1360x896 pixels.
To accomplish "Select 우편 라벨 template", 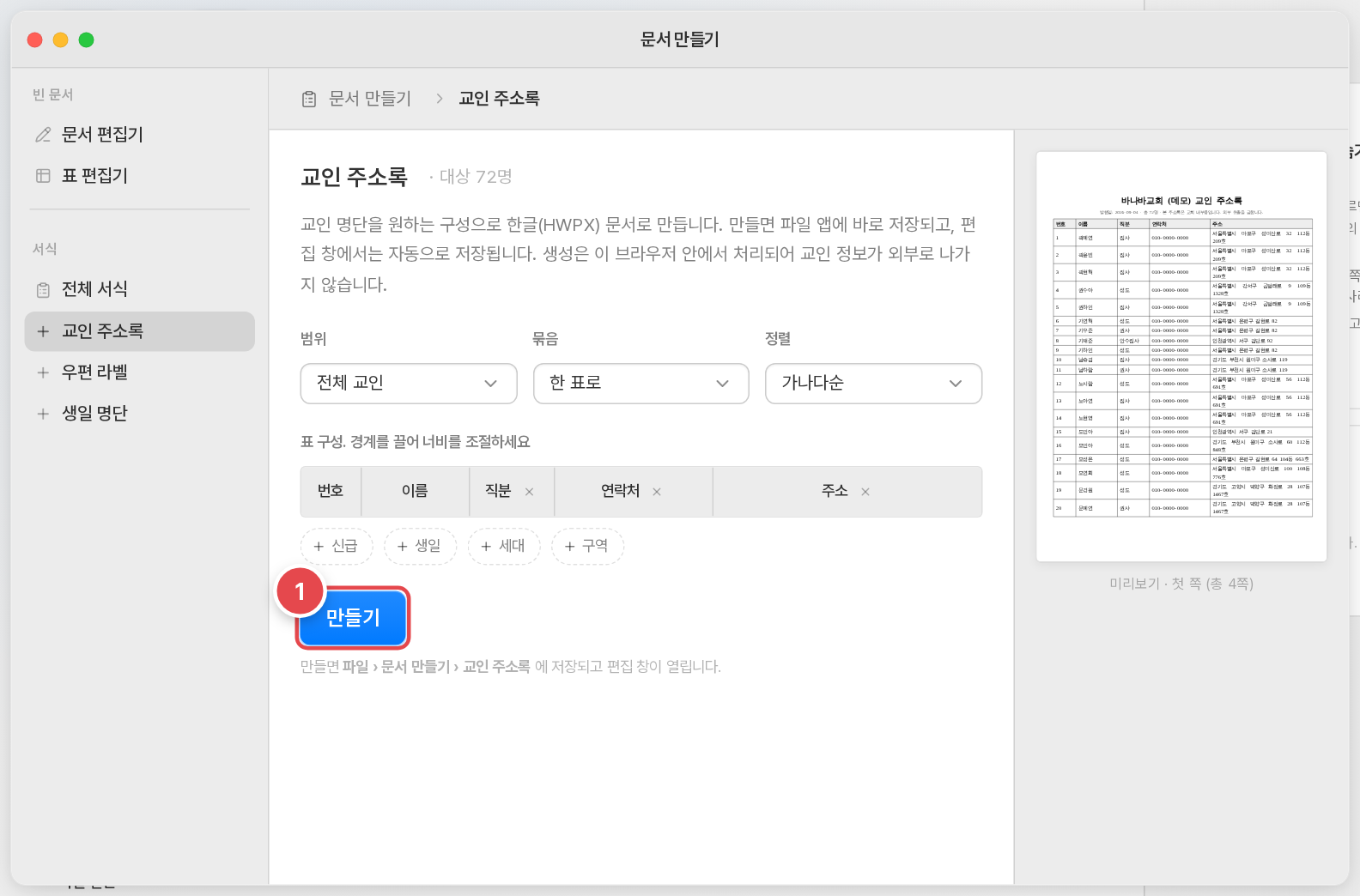I will pyautogui.click(x=140, y=372).
